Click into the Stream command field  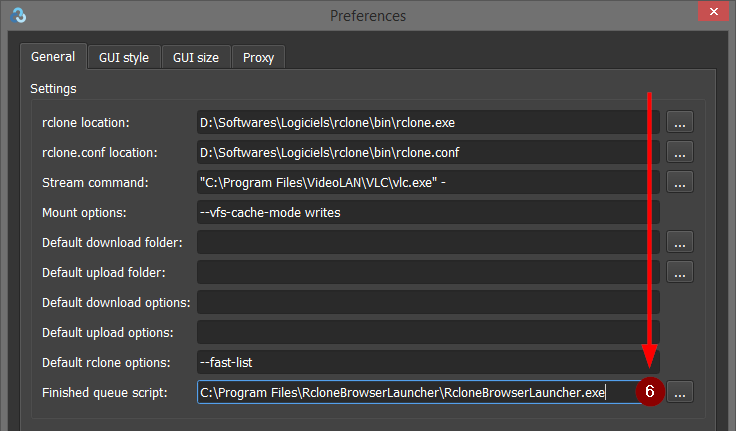point(420,183)
